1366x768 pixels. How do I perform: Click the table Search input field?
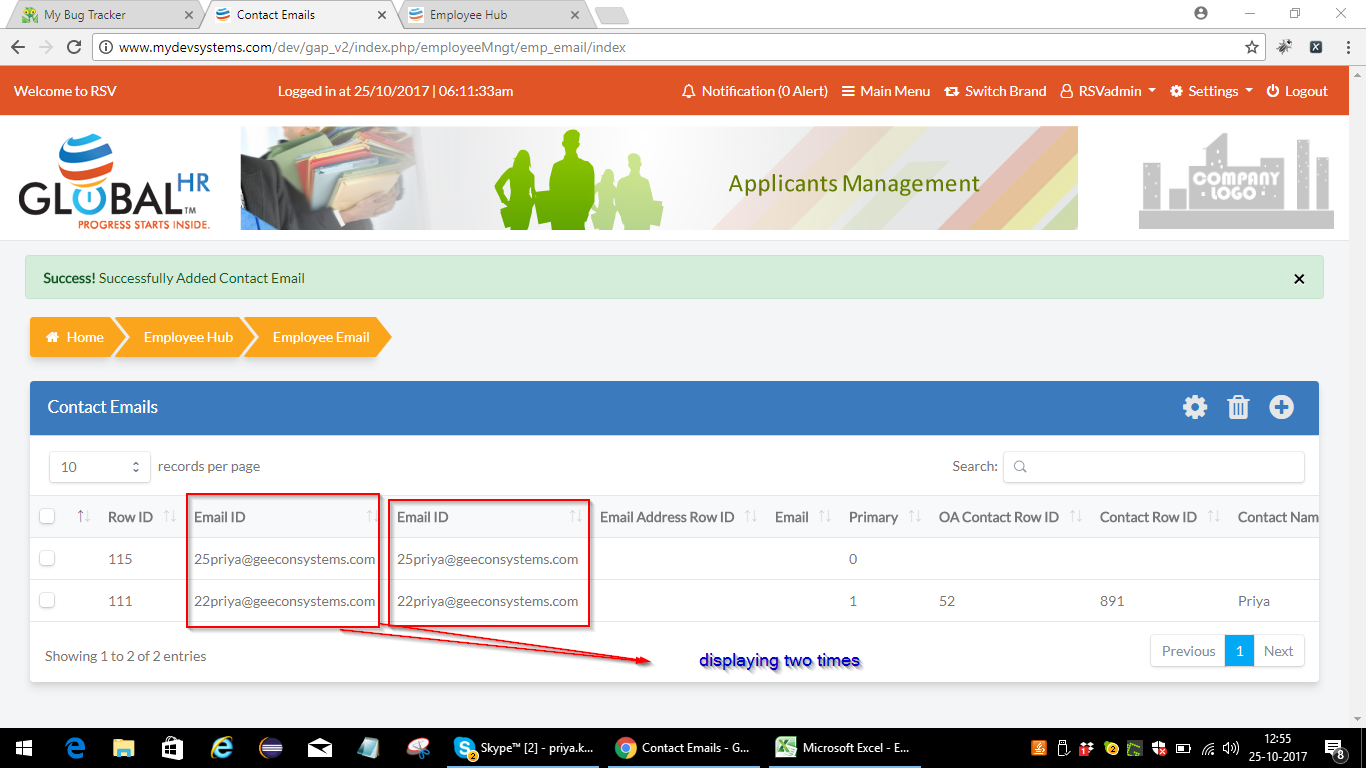pos(1153,467)
